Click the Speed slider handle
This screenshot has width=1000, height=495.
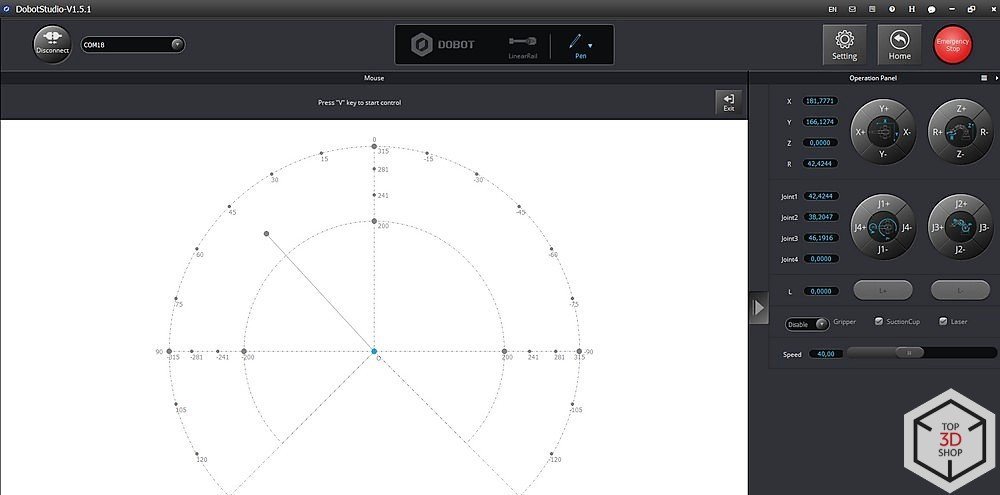point(909,353)
